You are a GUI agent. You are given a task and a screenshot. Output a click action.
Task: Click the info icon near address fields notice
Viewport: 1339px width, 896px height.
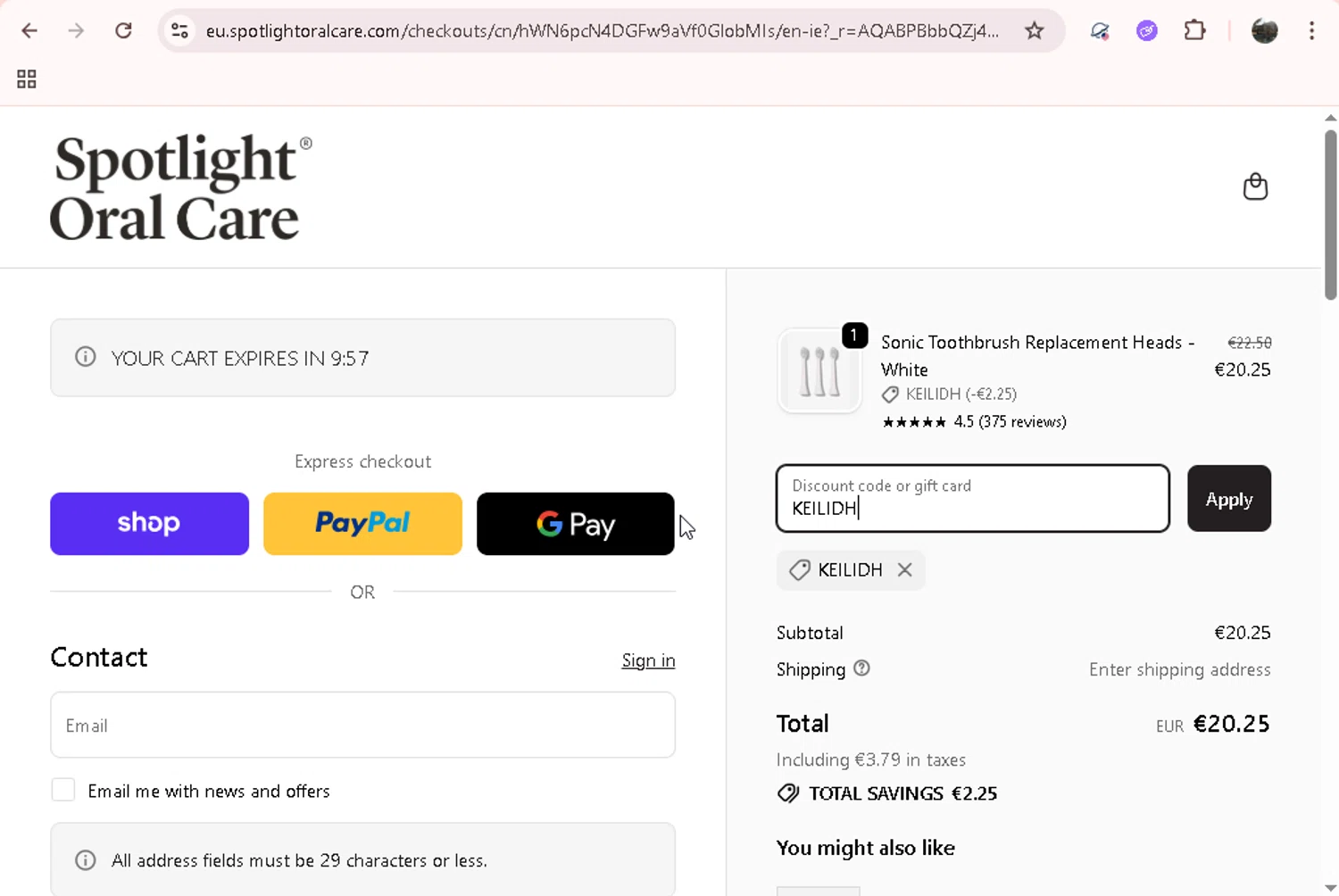click(x=86, y=860)
